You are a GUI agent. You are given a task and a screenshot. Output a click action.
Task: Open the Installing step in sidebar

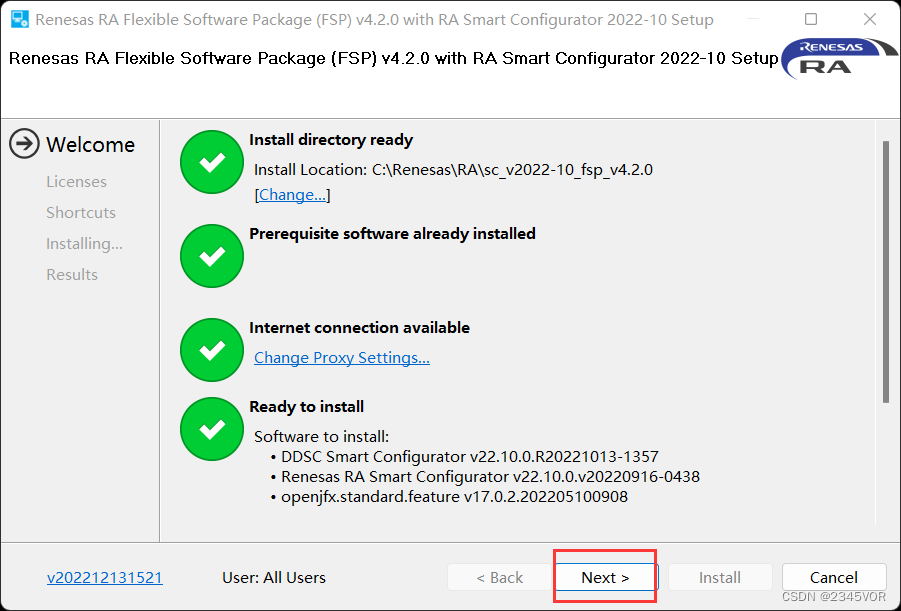[x=84, y=243]
